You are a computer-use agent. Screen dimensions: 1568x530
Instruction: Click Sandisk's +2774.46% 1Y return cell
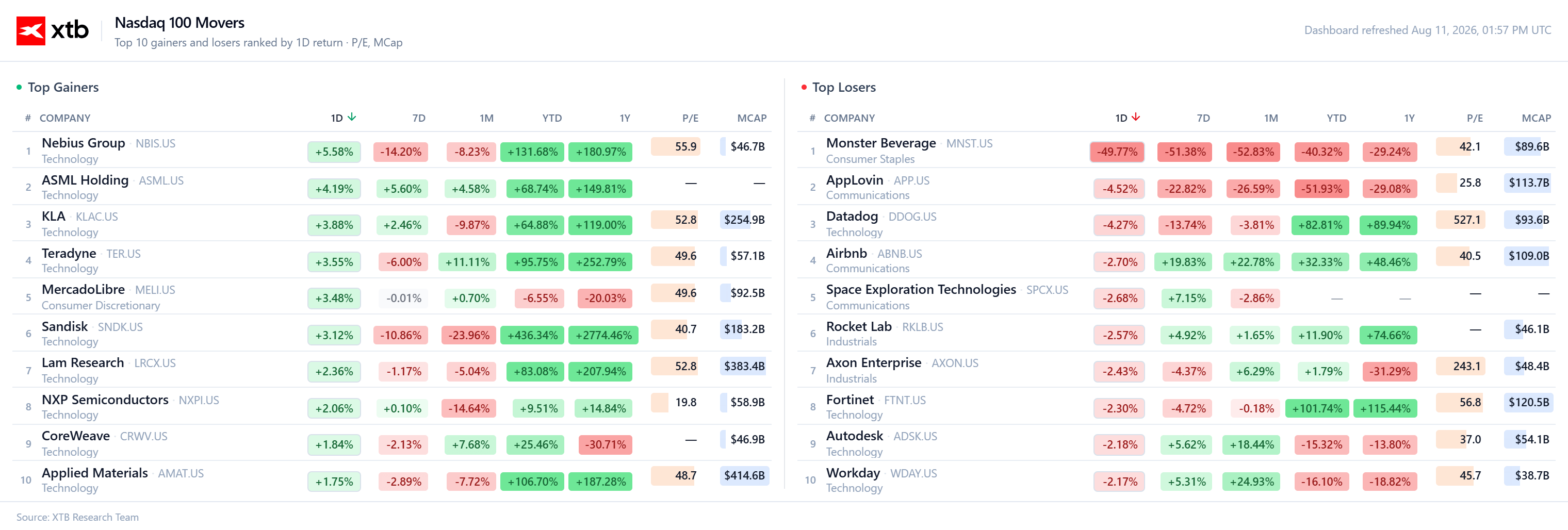tap(603, 335)
